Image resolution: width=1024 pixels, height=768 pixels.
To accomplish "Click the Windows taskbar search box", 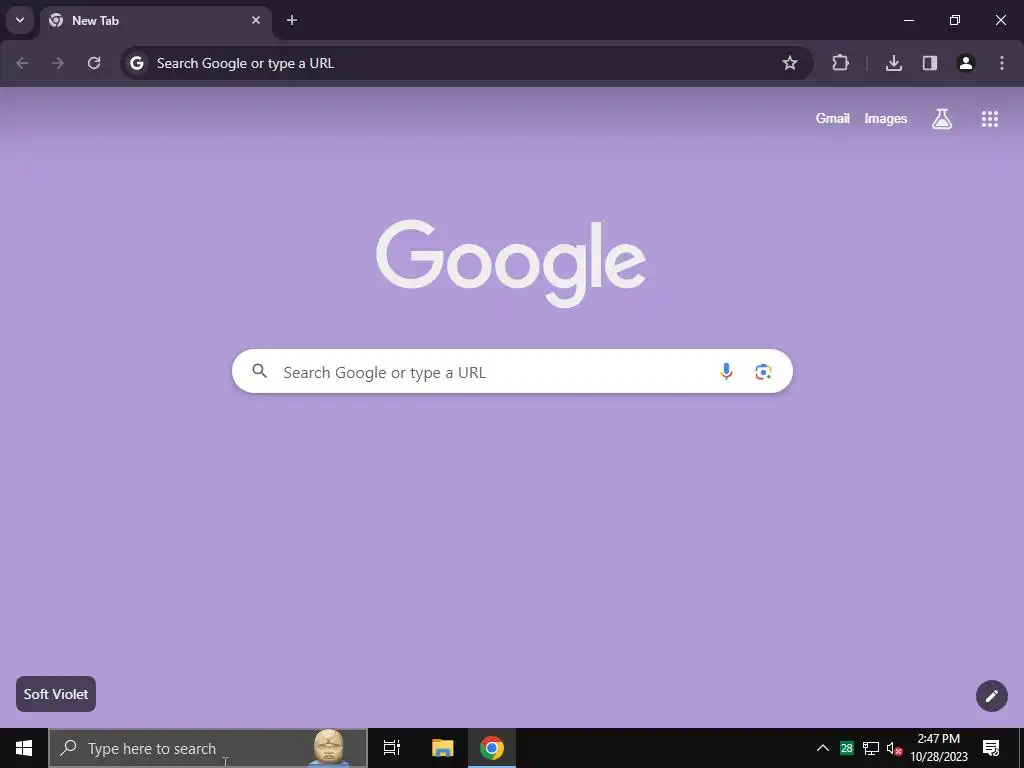I will [208, 748].
